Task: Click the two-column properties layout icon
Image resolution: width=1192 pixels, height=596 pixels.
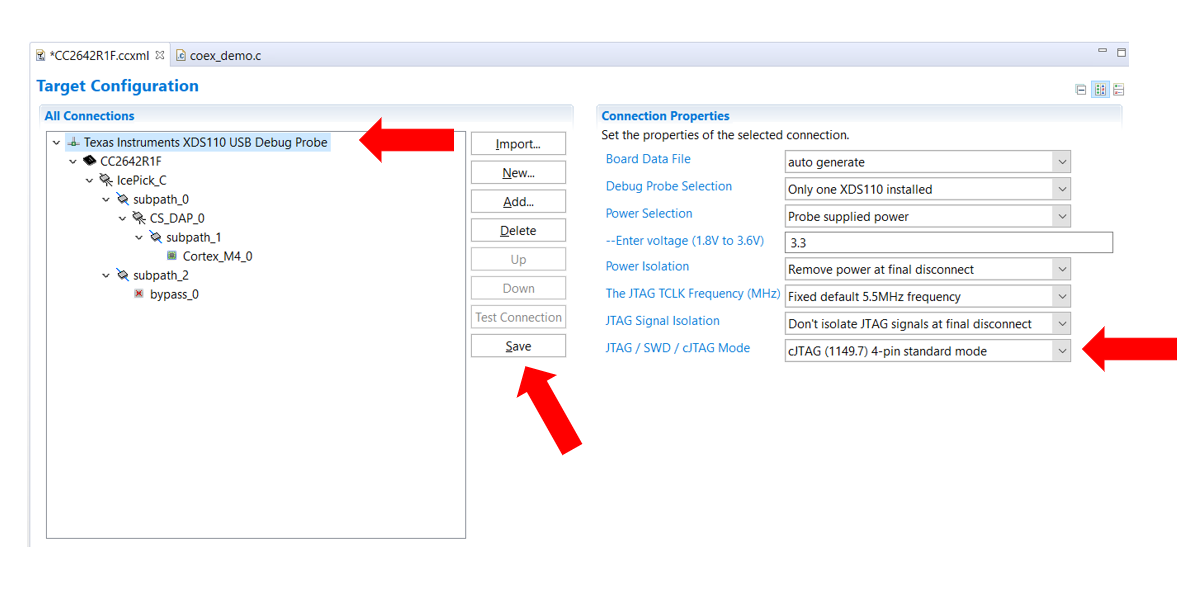Action: tap(1100, 89)
